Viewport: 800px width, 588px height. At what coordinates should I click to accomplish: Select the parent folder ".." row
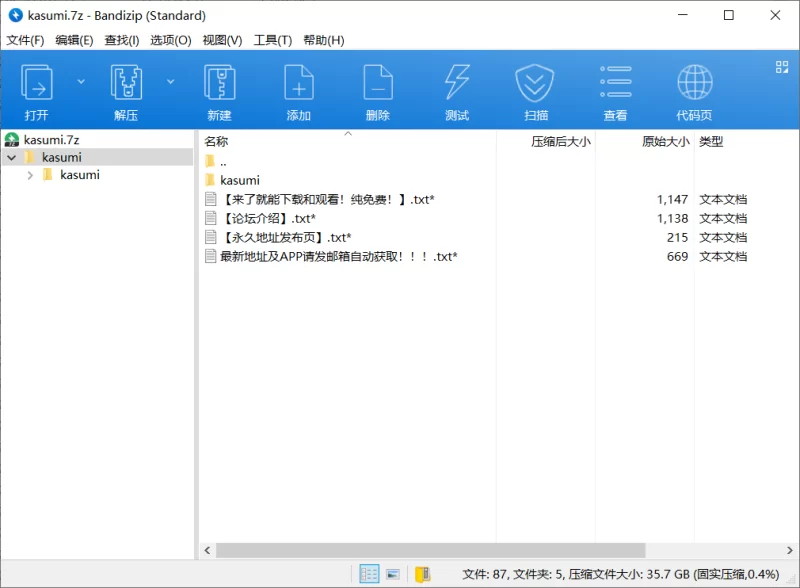click(x=223, y=162)
